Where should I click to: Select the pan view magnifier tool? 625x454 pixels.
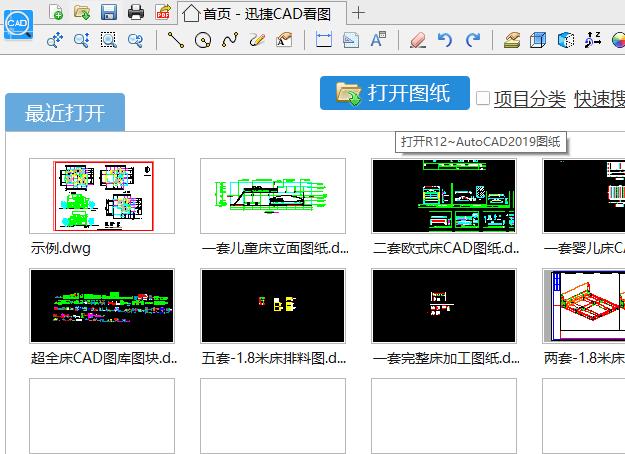point(55,40)
